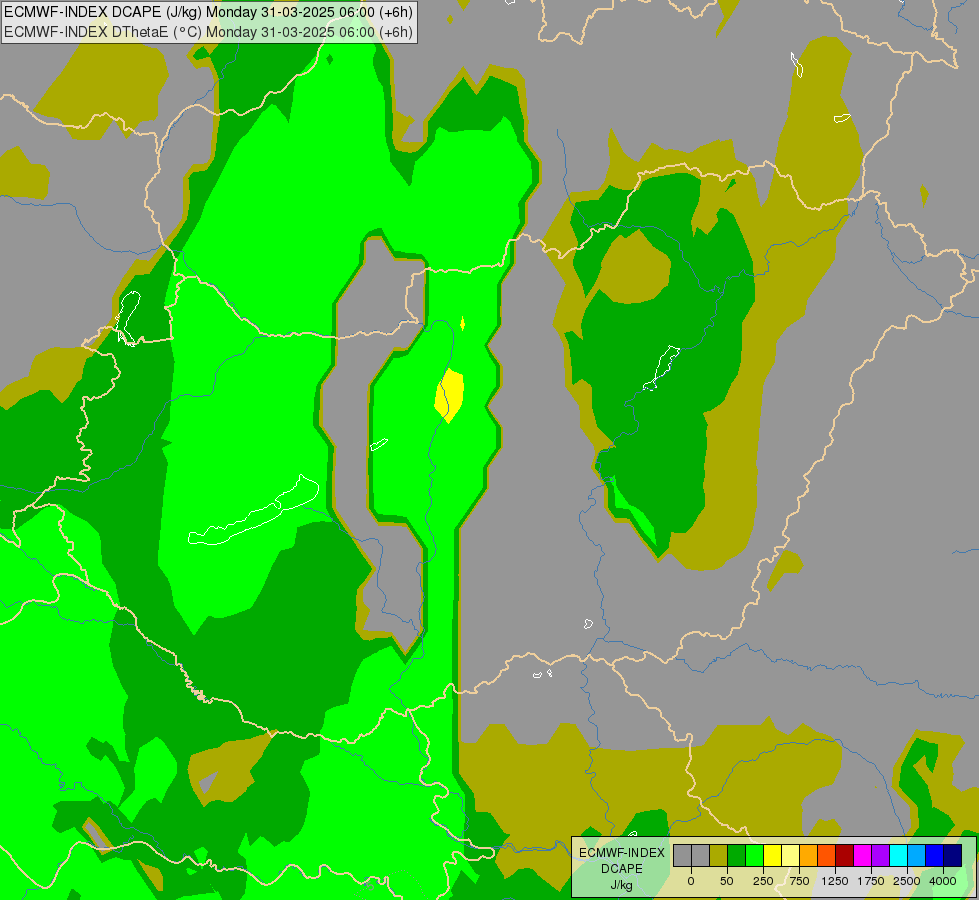The width and height of the screenshot is (979, 900).
Task: Click the legend value 2500
Action: point(907,881)
